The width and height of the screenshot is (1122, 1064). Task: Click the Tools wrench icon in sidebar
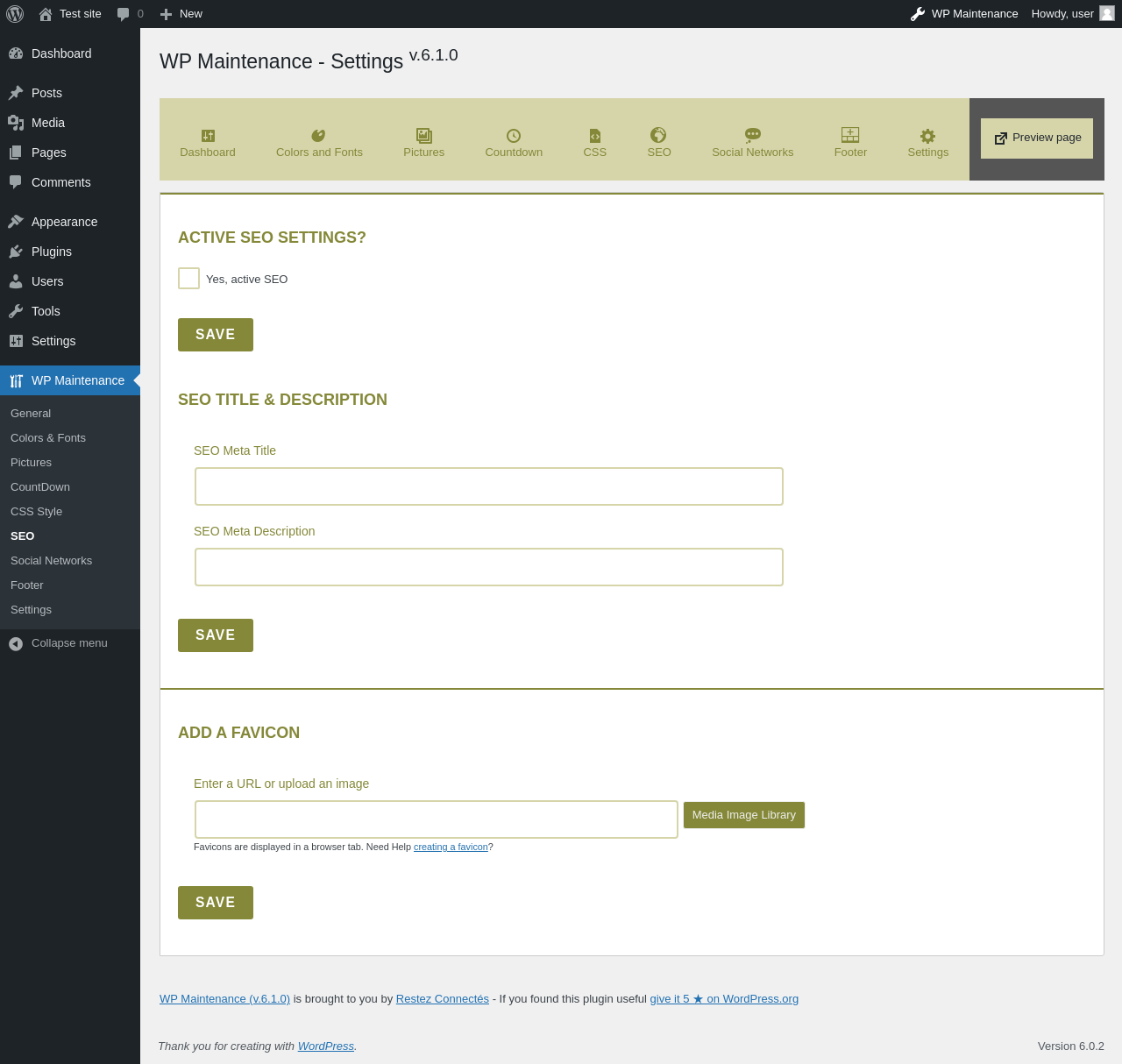click(16, 311)
